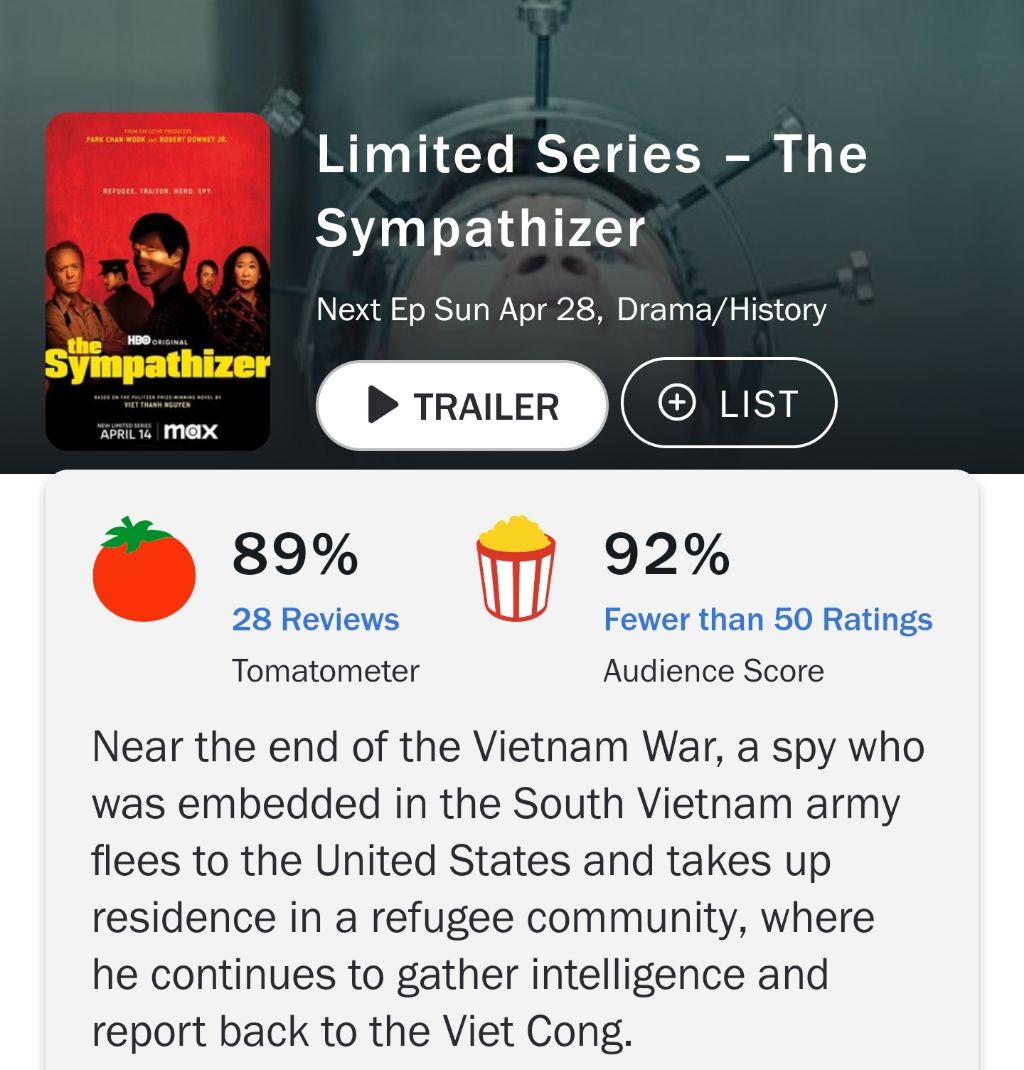Click the popcorn bucket audience icon

(516, 568)
